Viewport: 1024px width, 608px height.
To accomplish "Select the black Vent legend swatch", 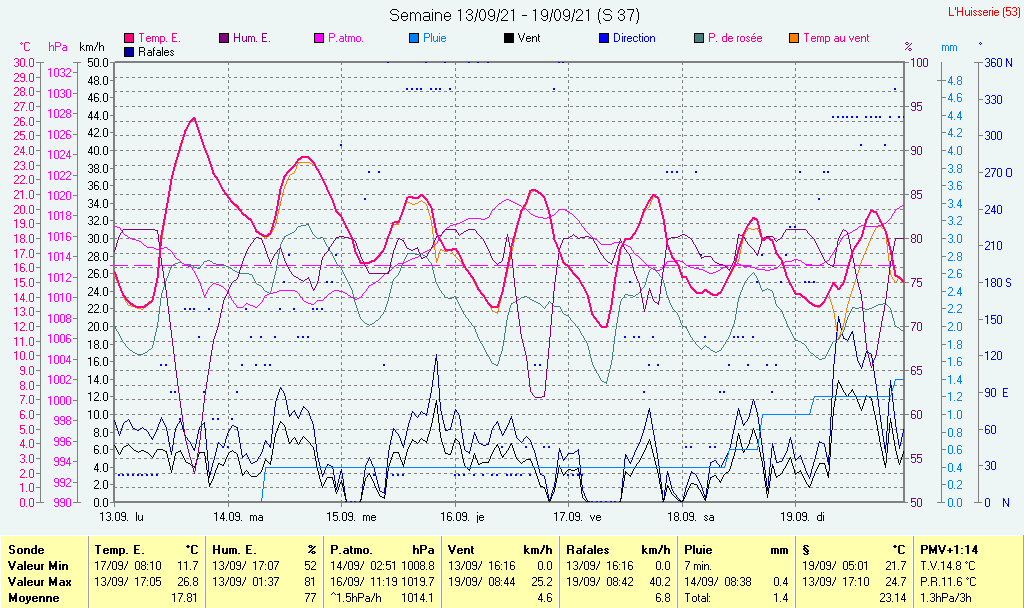I will [x=509, y=39].
